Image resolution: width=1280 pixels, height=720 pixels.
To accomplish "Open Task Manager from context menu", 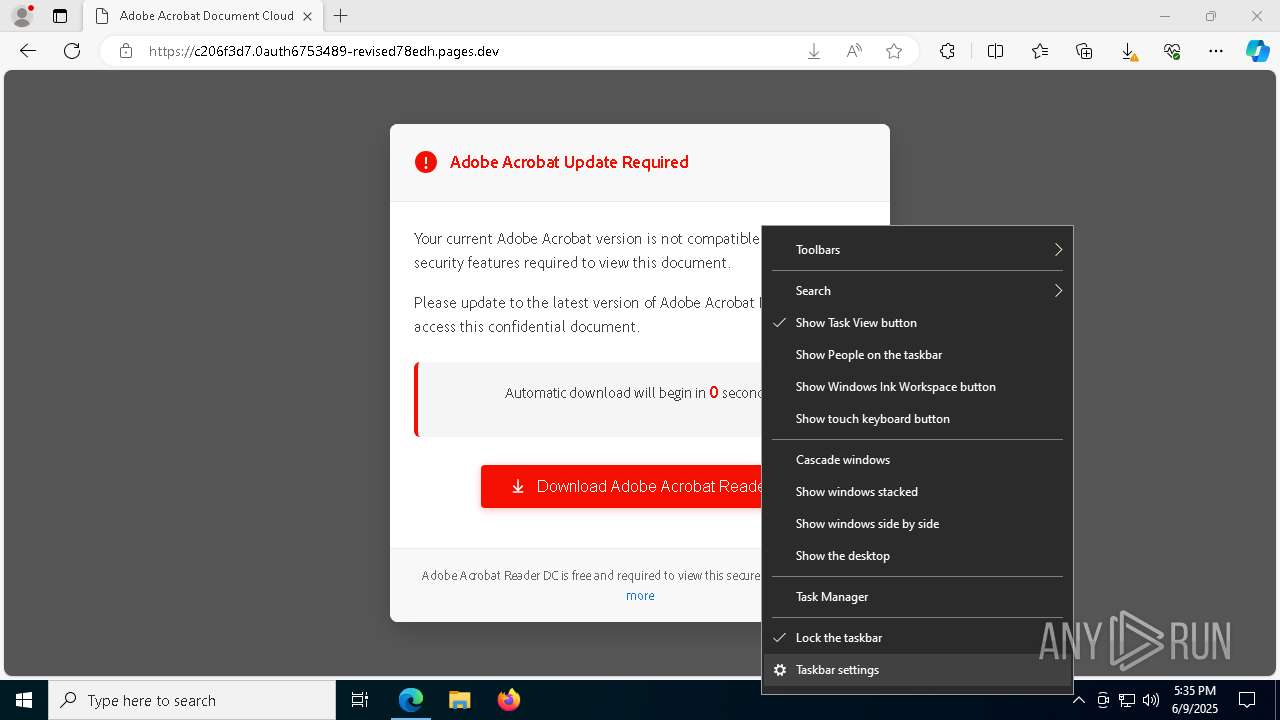I will coord(917,597).
